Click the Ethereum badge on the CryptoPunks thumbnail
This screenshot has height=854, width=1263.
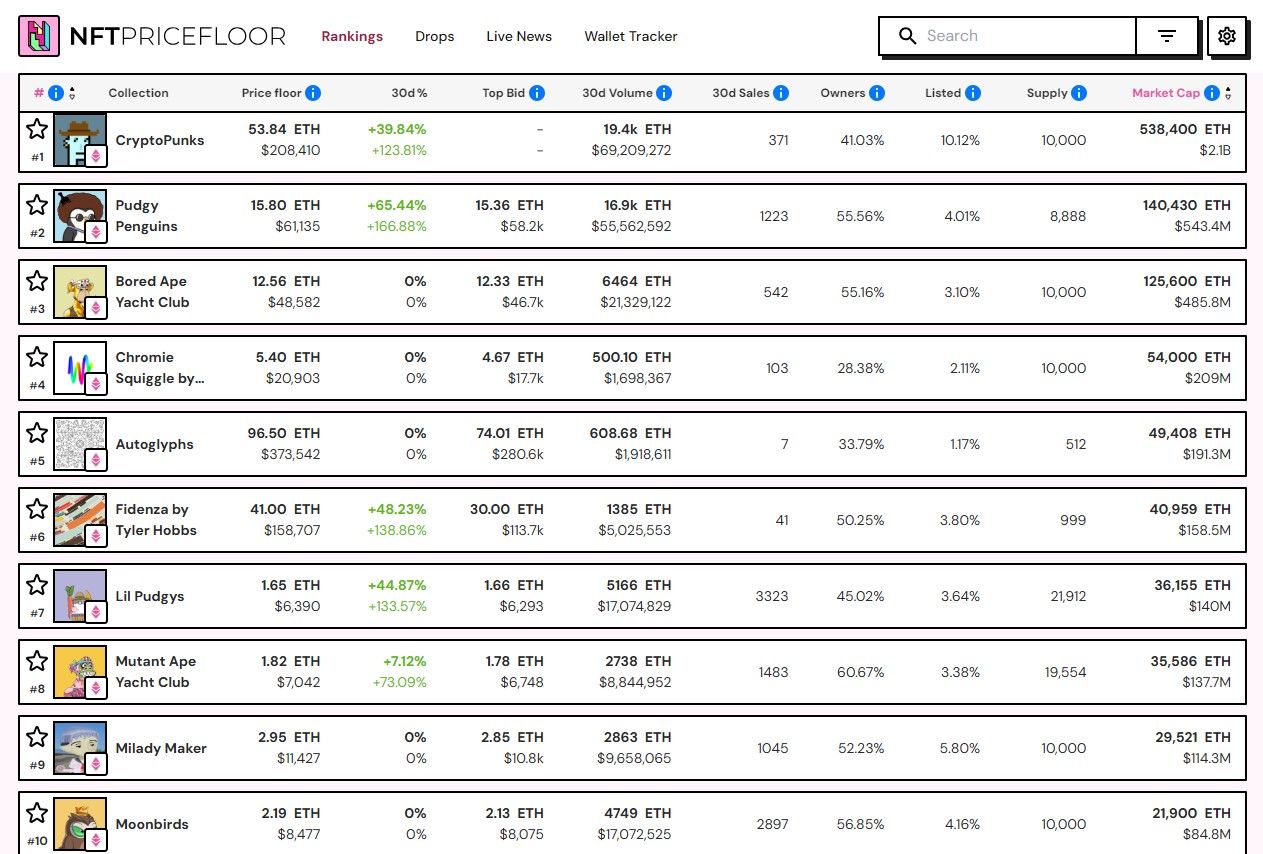[x=95, y=156]
